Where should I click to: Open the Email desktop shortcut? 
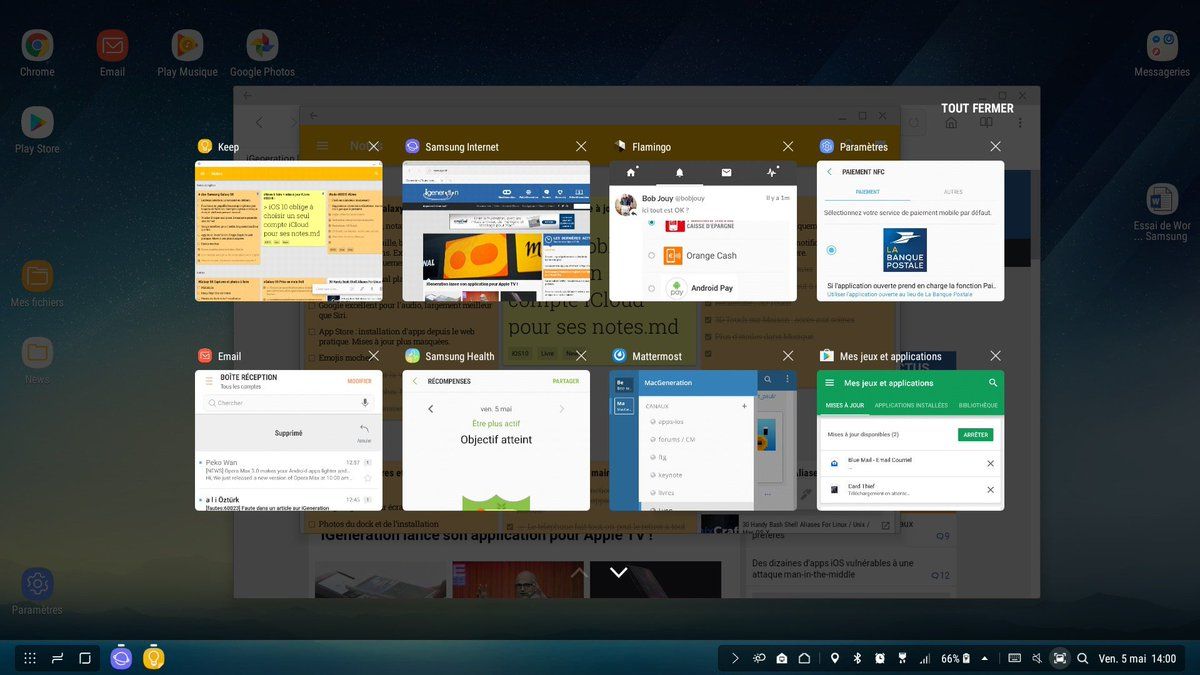pyautogui.click(x=112, y=46)
